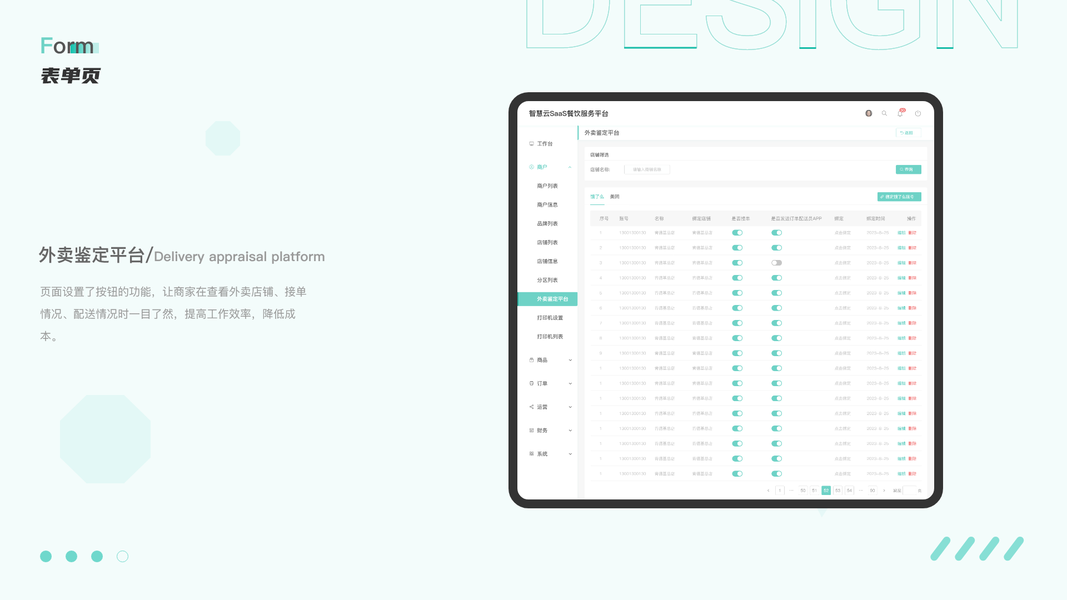The height and width of the screenshot is (600, 1067).
Task: Click the power logout icon in header
Action: click(x=917, y=114)
